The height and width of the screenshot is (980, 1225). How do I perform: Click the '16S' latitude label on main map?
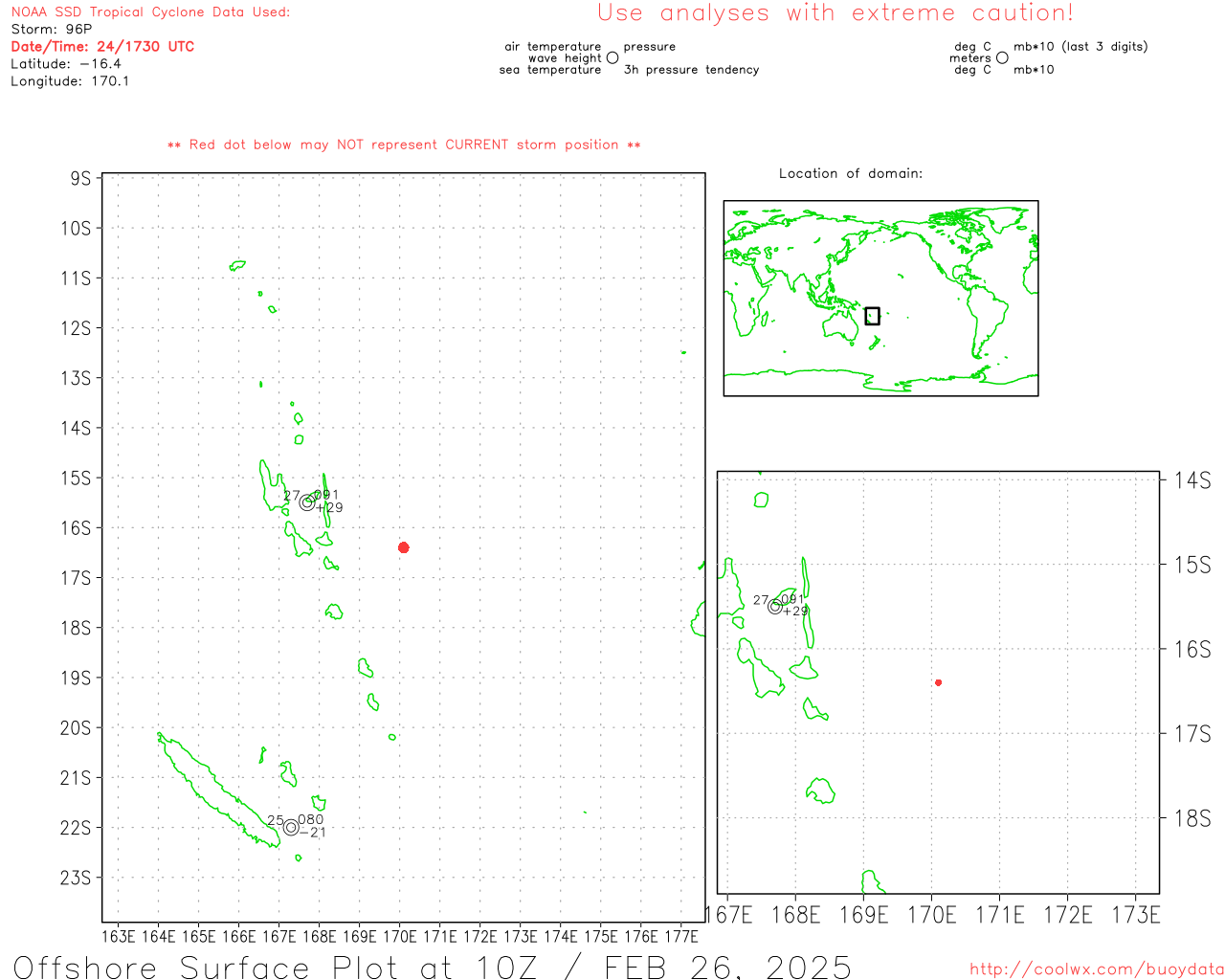point(76,528)
